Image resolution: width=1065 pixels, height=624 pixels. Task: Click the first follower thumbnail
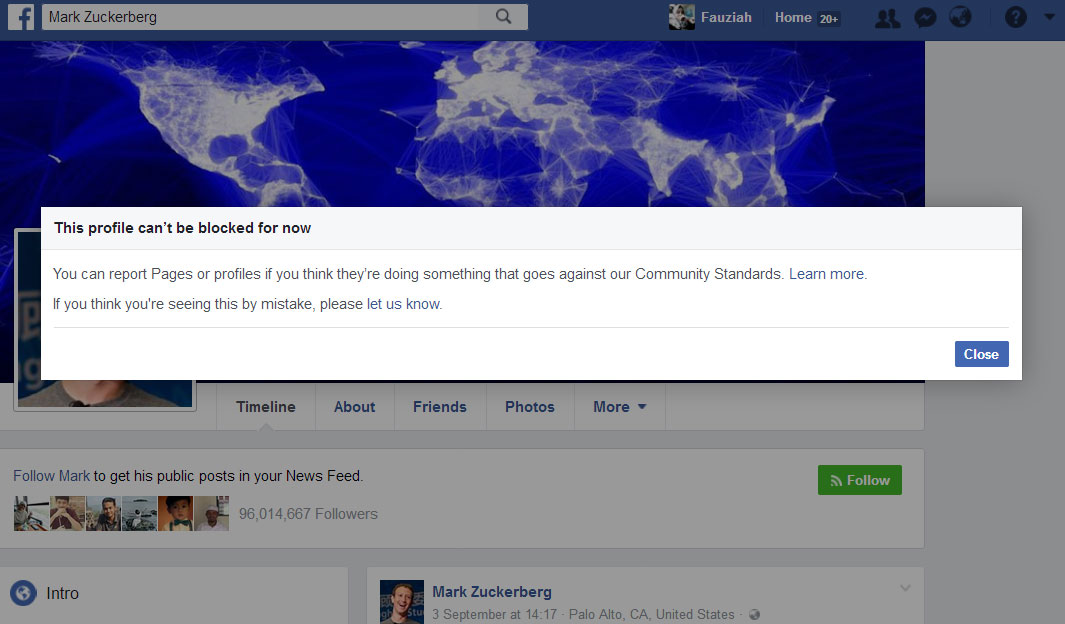point(31,513)
